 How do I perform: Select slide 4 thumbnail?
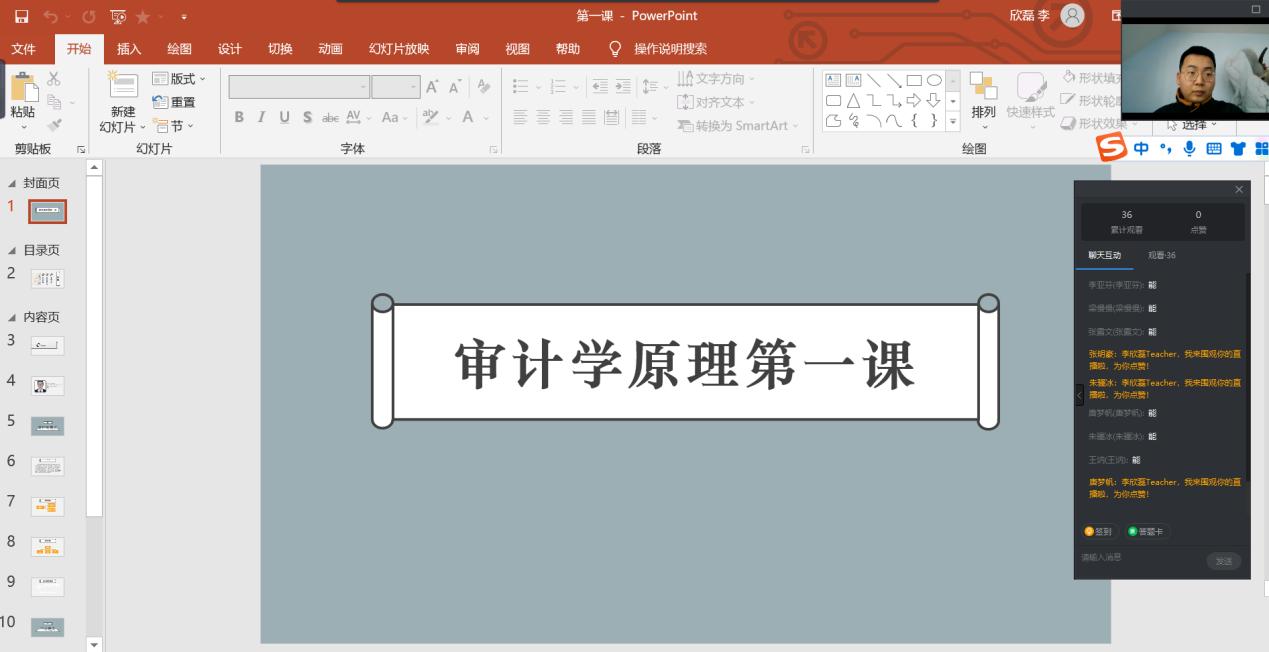pos(47,386)
